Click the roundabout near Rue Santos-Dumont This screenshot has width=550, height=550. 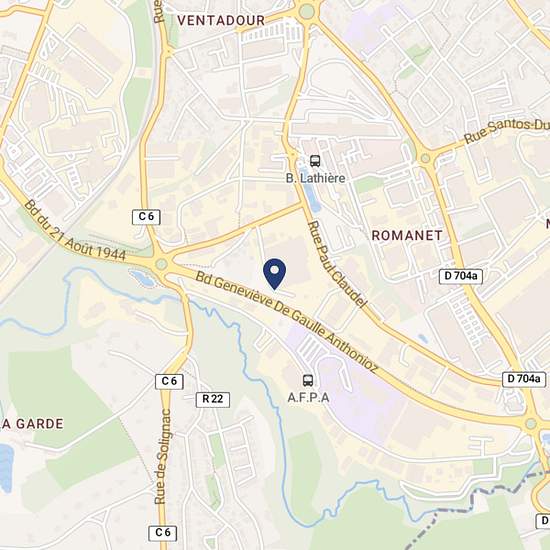(x=425, y=158)
